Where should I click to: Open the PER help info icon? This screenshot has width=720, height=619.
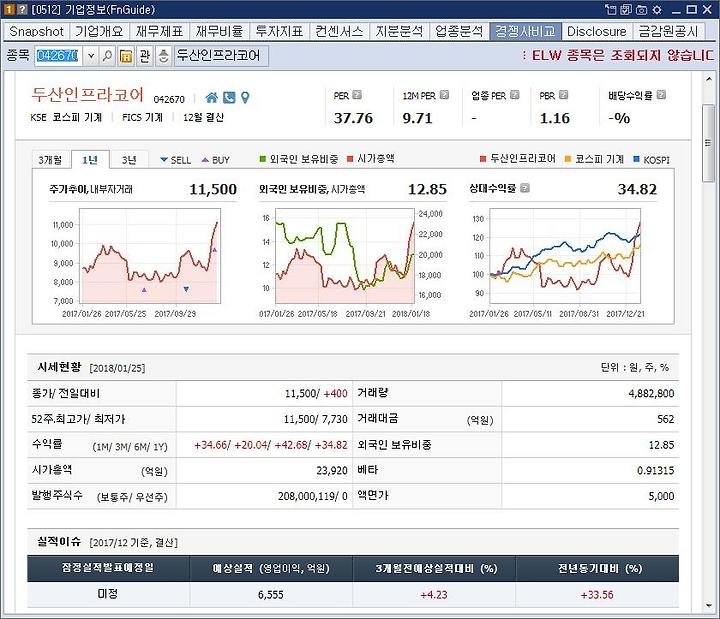(x=357, y=95)
